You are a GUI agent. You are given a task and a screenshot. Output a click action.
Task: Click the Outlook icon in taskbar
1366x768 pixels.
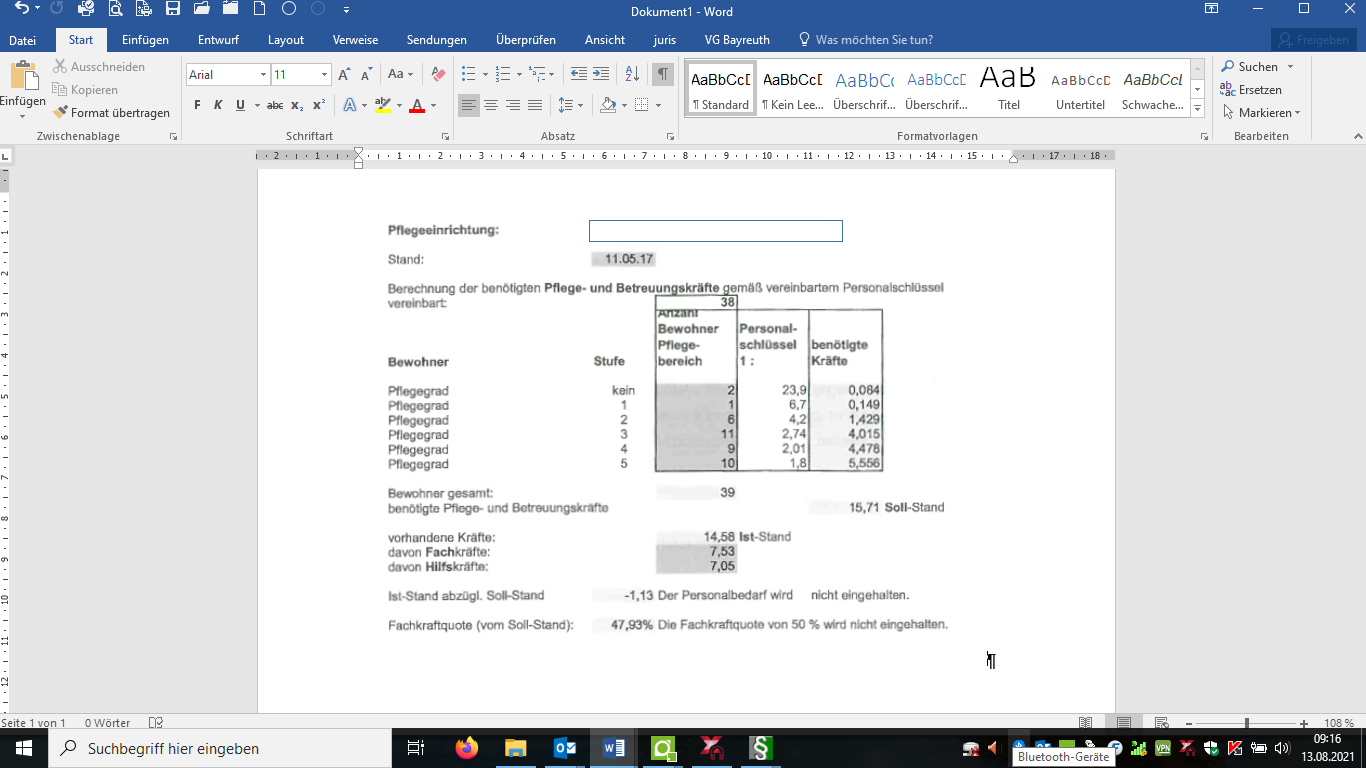(x=564, y=748)
